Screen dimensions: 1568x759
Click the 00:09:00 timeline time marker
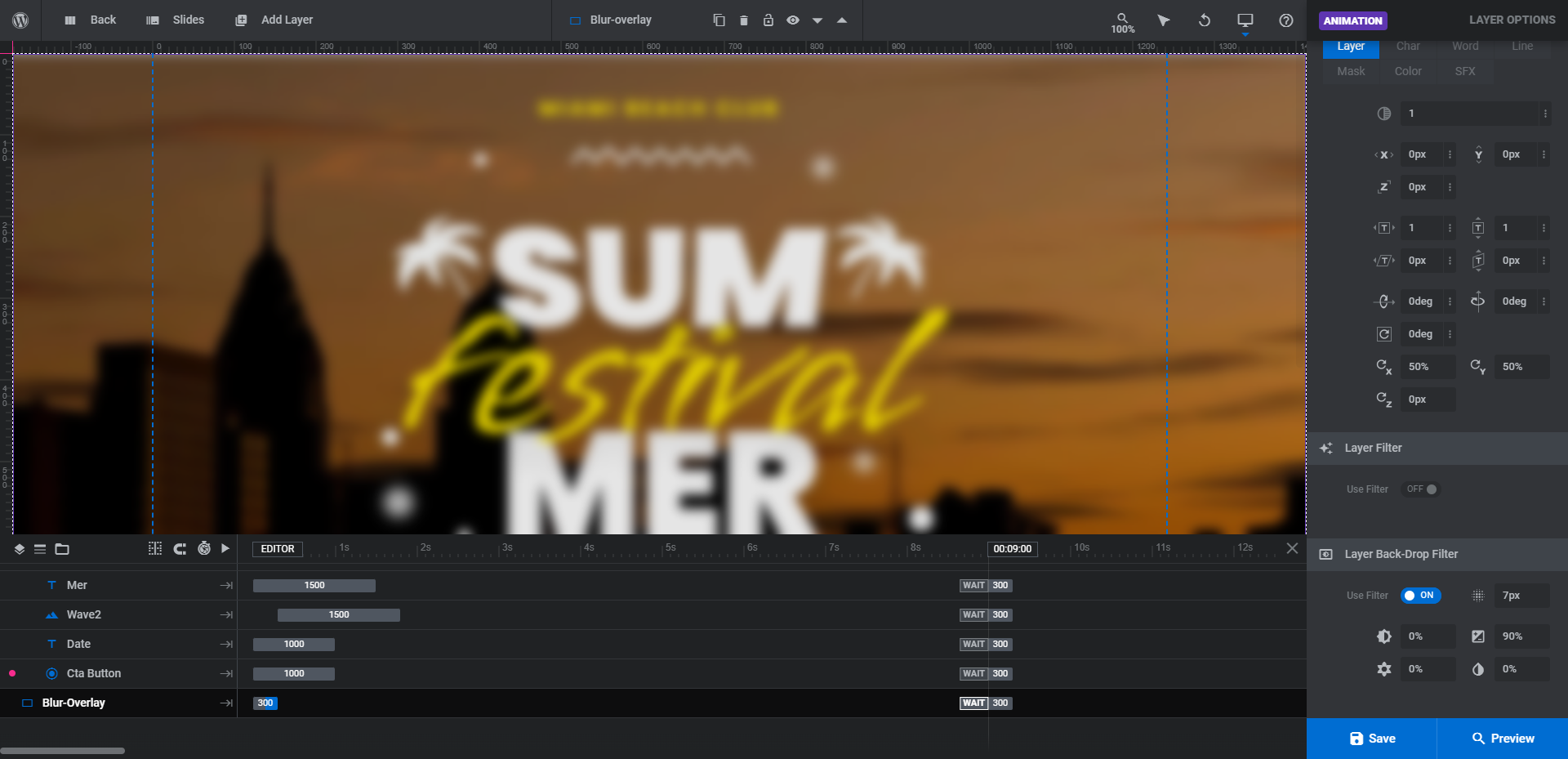coord(1013,549)
